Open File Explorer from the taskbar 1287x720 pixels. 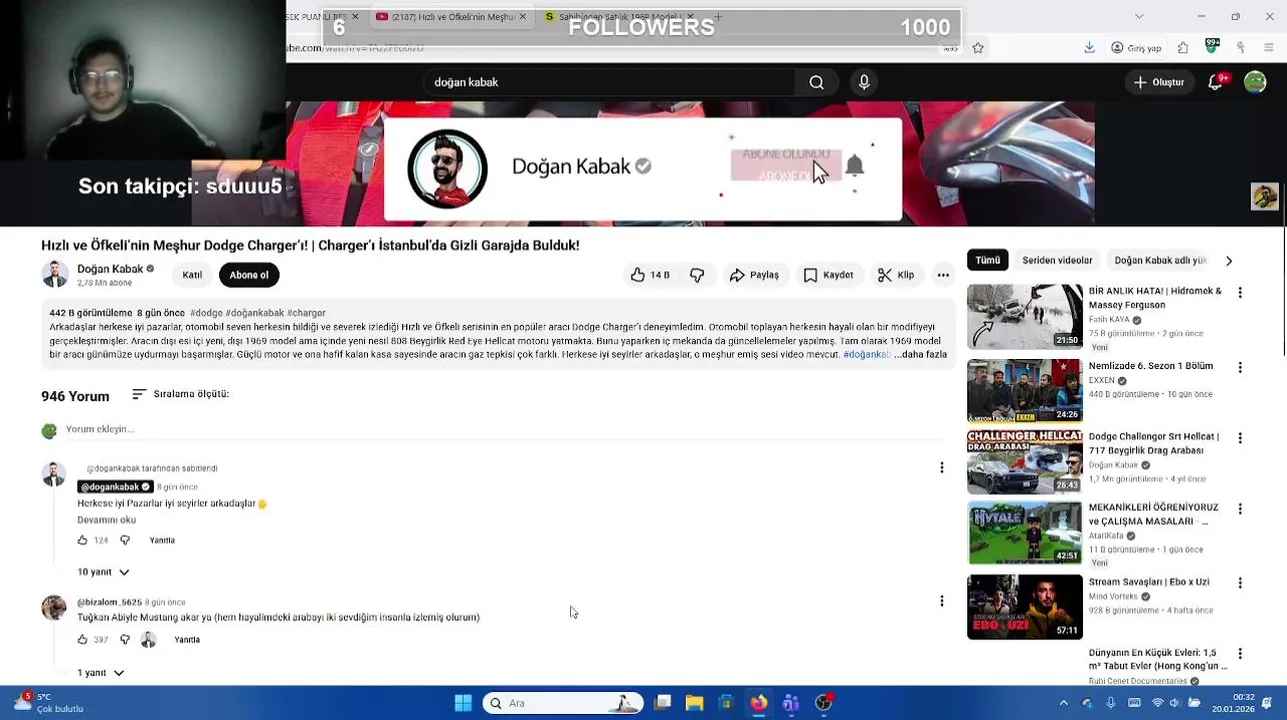[694, 703]
